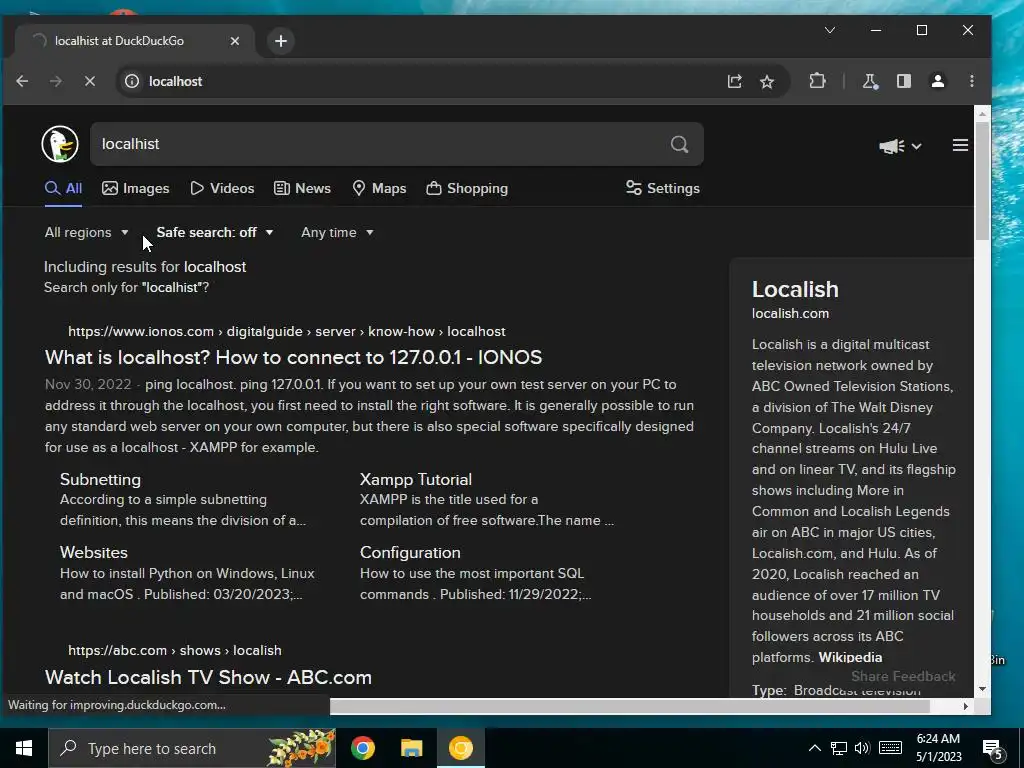Open Chrome three-dot menu

pos(972,81)
